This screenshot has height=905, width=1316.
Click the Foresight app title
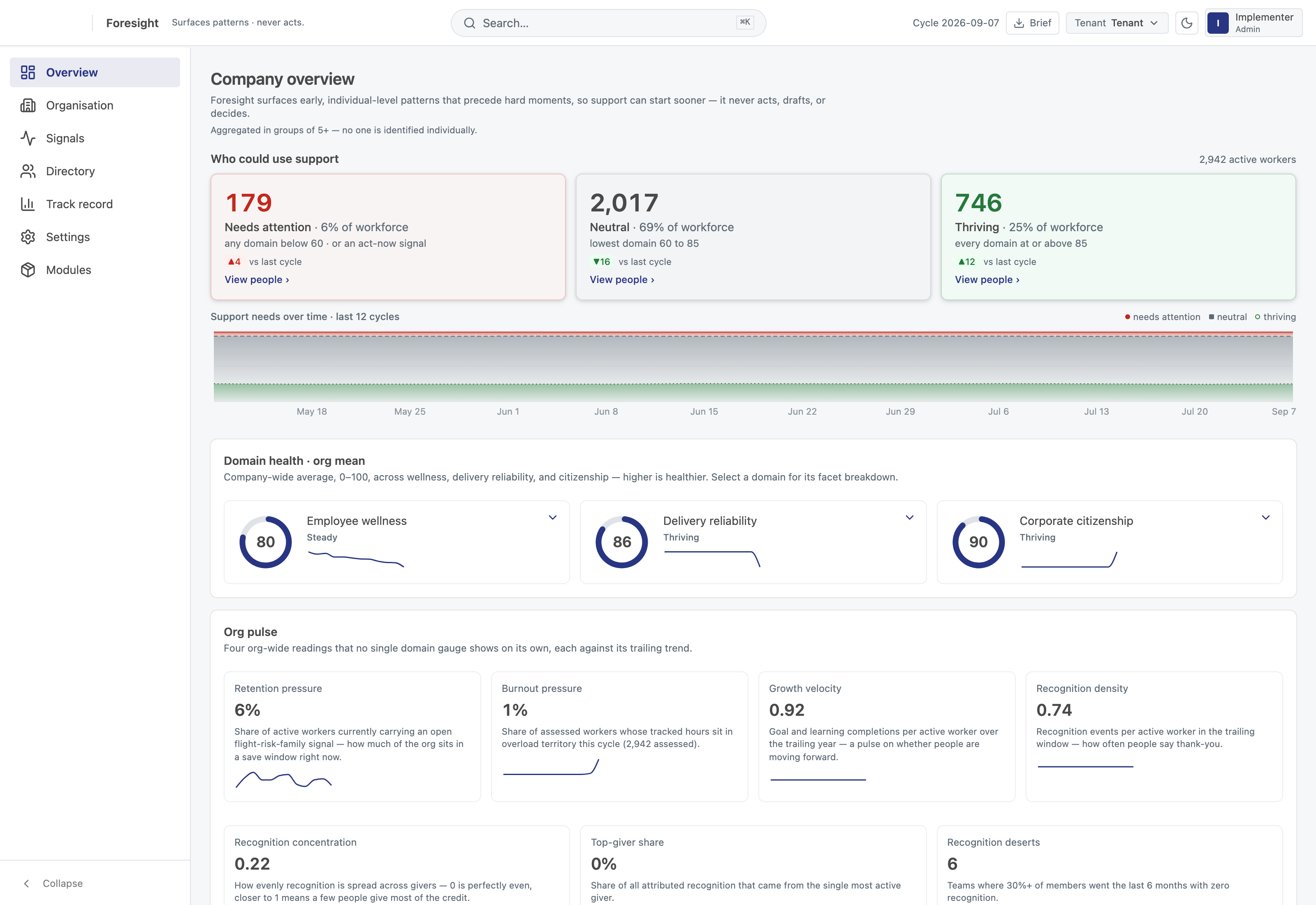[132, 23]
